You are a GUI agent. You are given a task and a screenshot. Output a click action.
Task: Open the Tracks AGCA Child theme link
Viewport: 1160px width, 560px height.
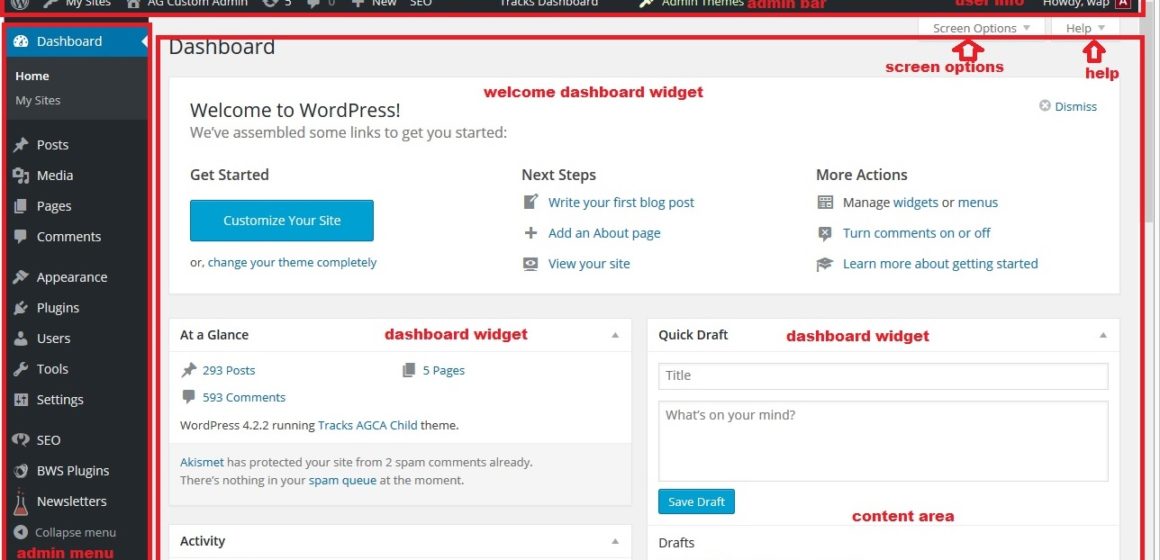pos(368,425)
